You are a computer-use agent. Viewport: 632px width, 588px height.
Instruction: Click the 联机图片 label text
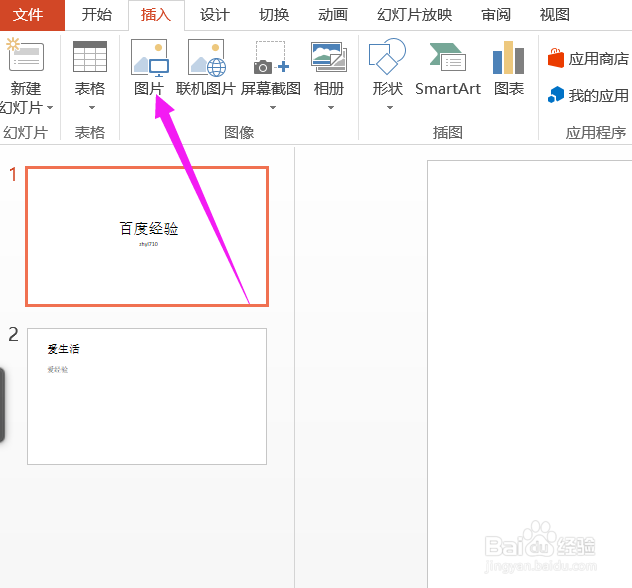[206, 89]
